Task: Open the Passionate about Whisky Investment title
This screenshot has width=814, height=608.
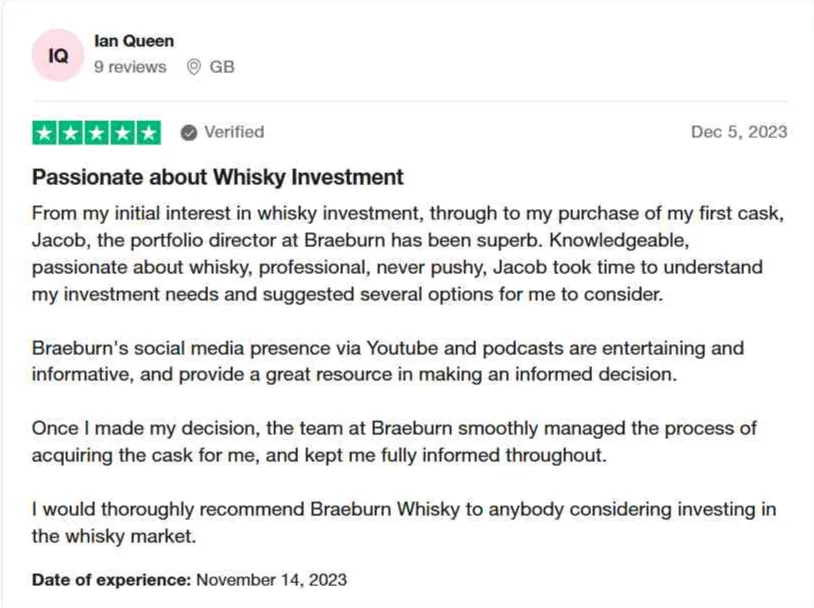Action: 218,178
